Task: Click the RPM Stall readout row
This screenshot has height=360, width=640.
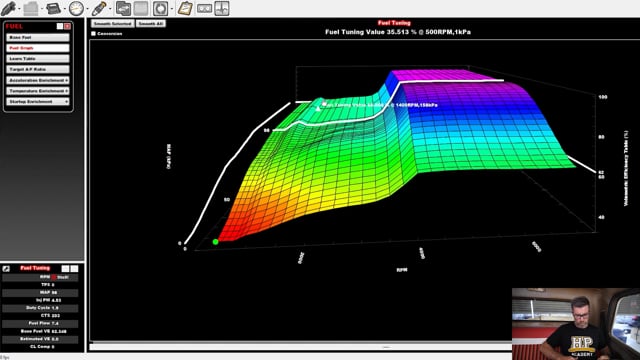Action: 40,277
